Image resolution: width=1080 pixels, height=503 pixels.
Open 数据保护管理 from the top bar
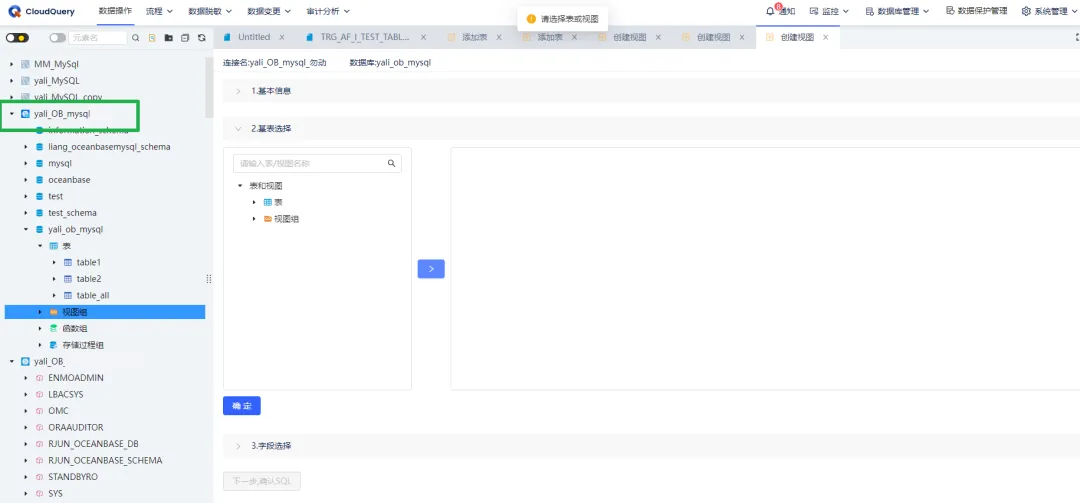(x=976, y=11)
